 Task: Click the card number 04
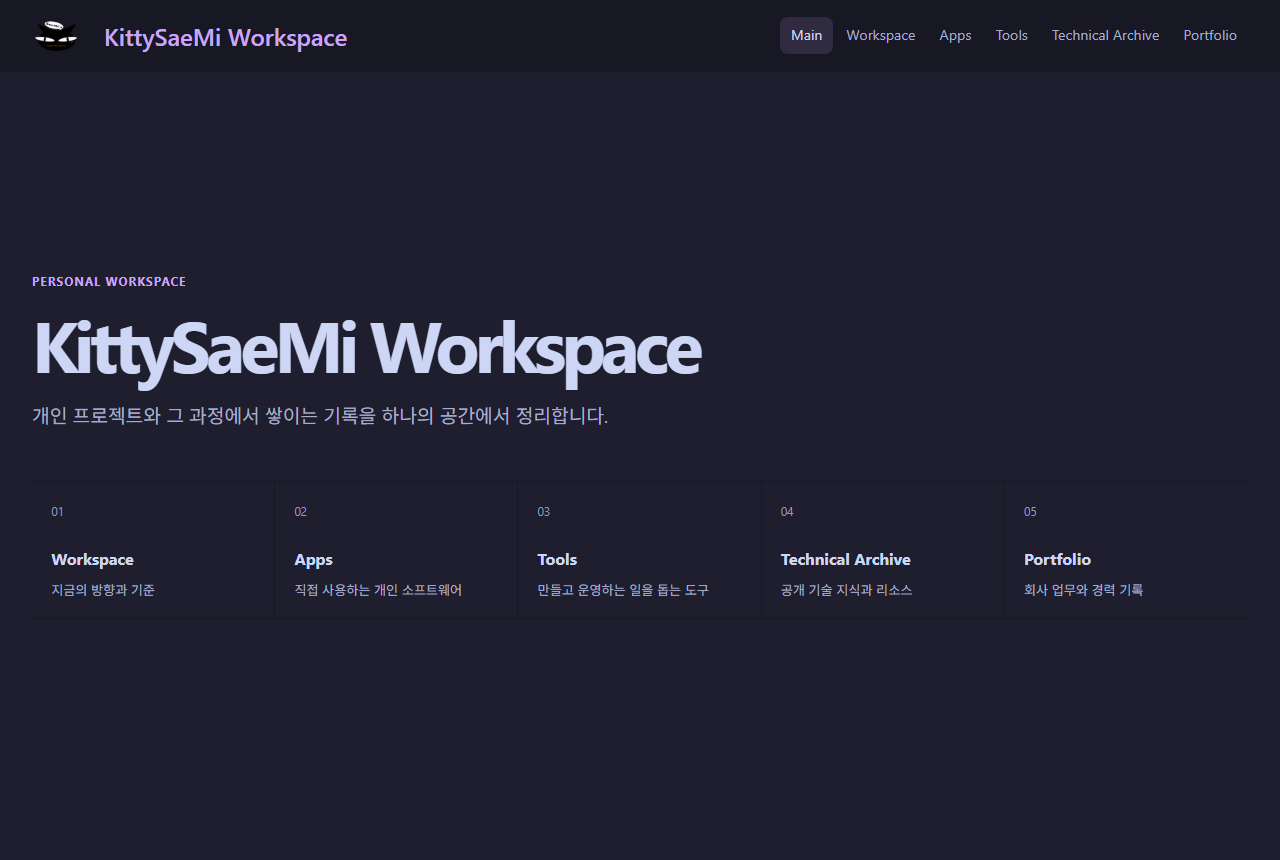pyautogui.click(x=787, y=512)
